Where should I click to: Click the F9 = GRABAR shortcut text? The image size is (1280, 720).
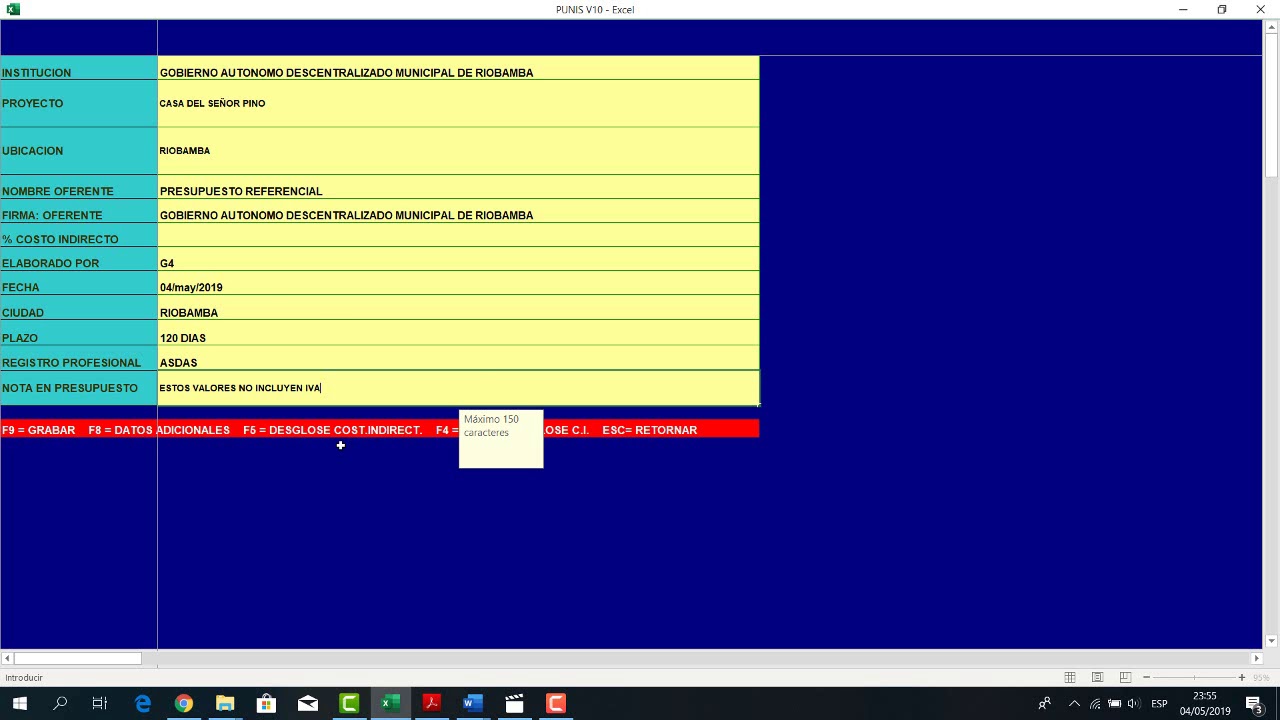pyautogui.click(x=39, y=430)
